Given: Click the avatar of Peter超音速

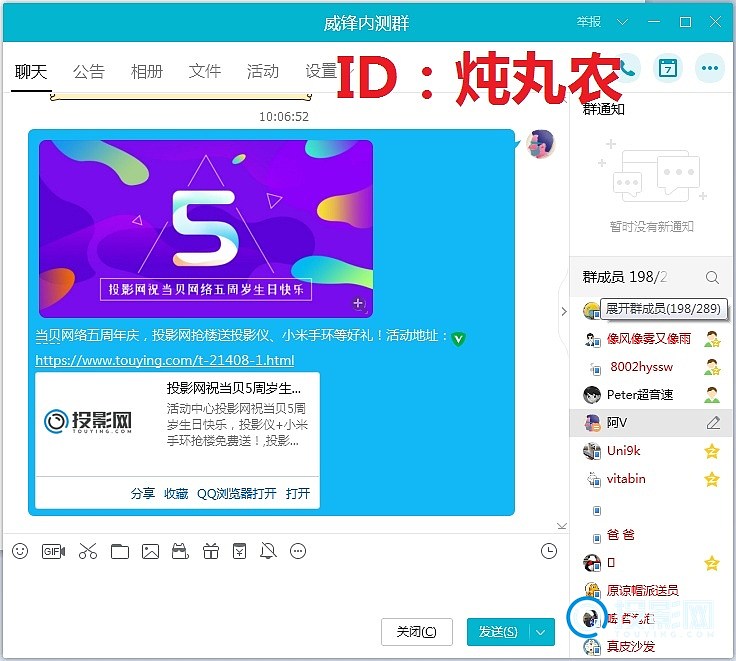Looking at the screenshot, I should [x=591, y=395].
